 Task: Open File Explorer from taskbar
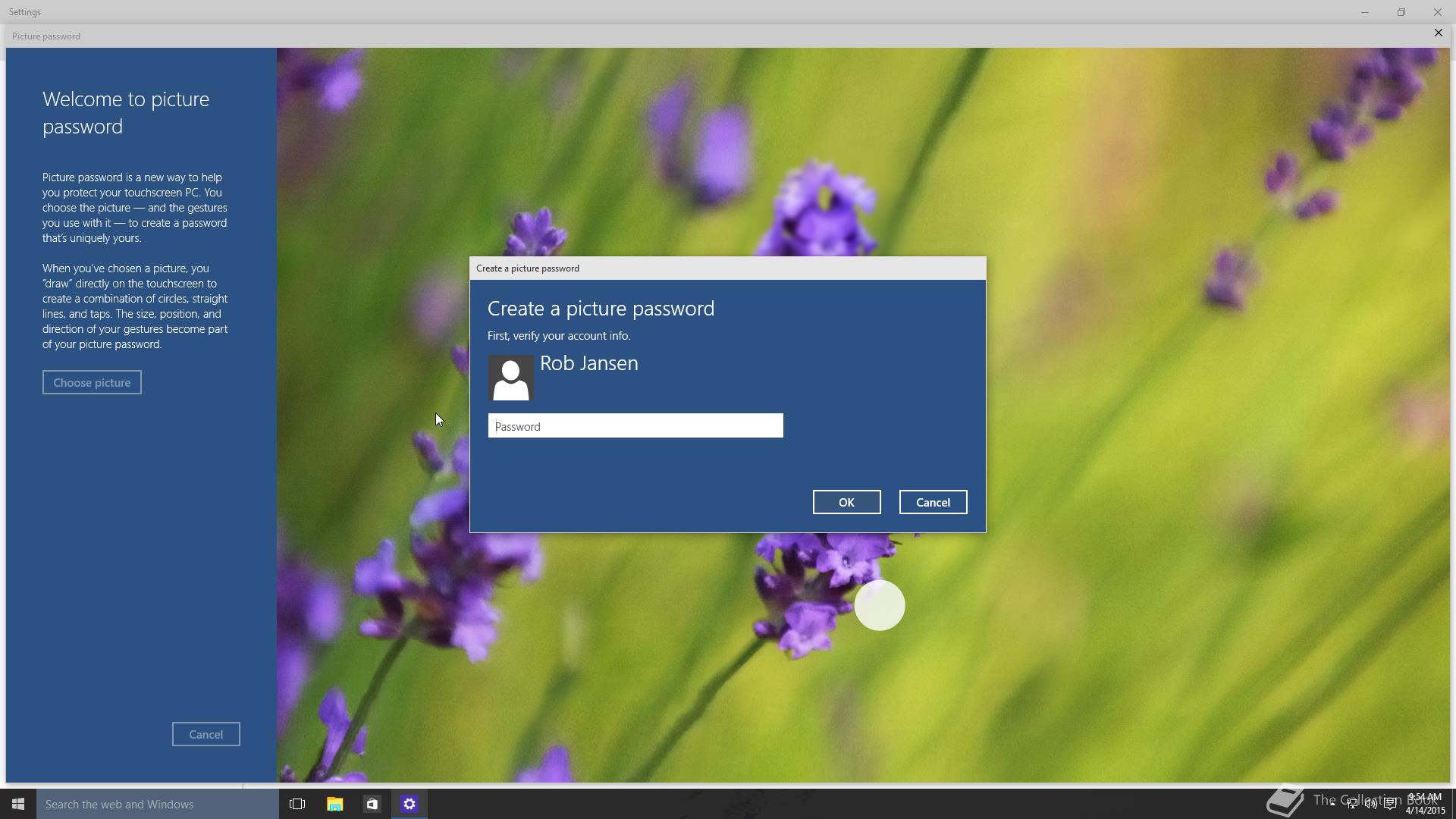(x=334, y=804)
